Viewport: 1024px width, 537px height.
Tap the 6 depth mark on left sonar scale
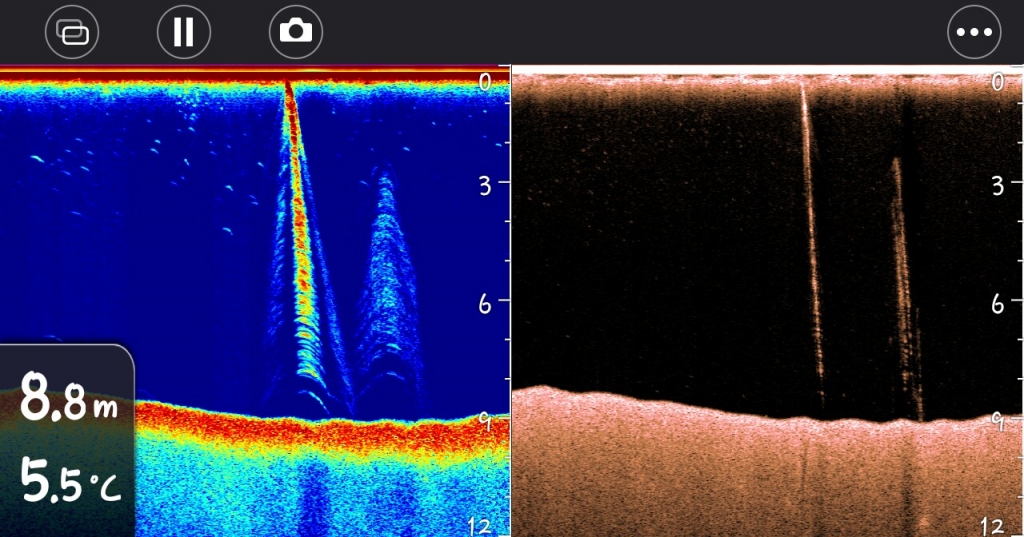coord(485,304)
